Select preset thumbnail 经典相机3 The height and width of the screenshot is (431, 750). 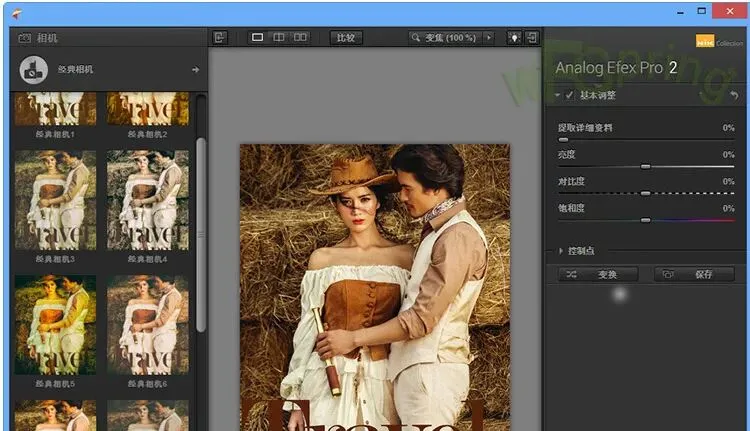point(55,200)
